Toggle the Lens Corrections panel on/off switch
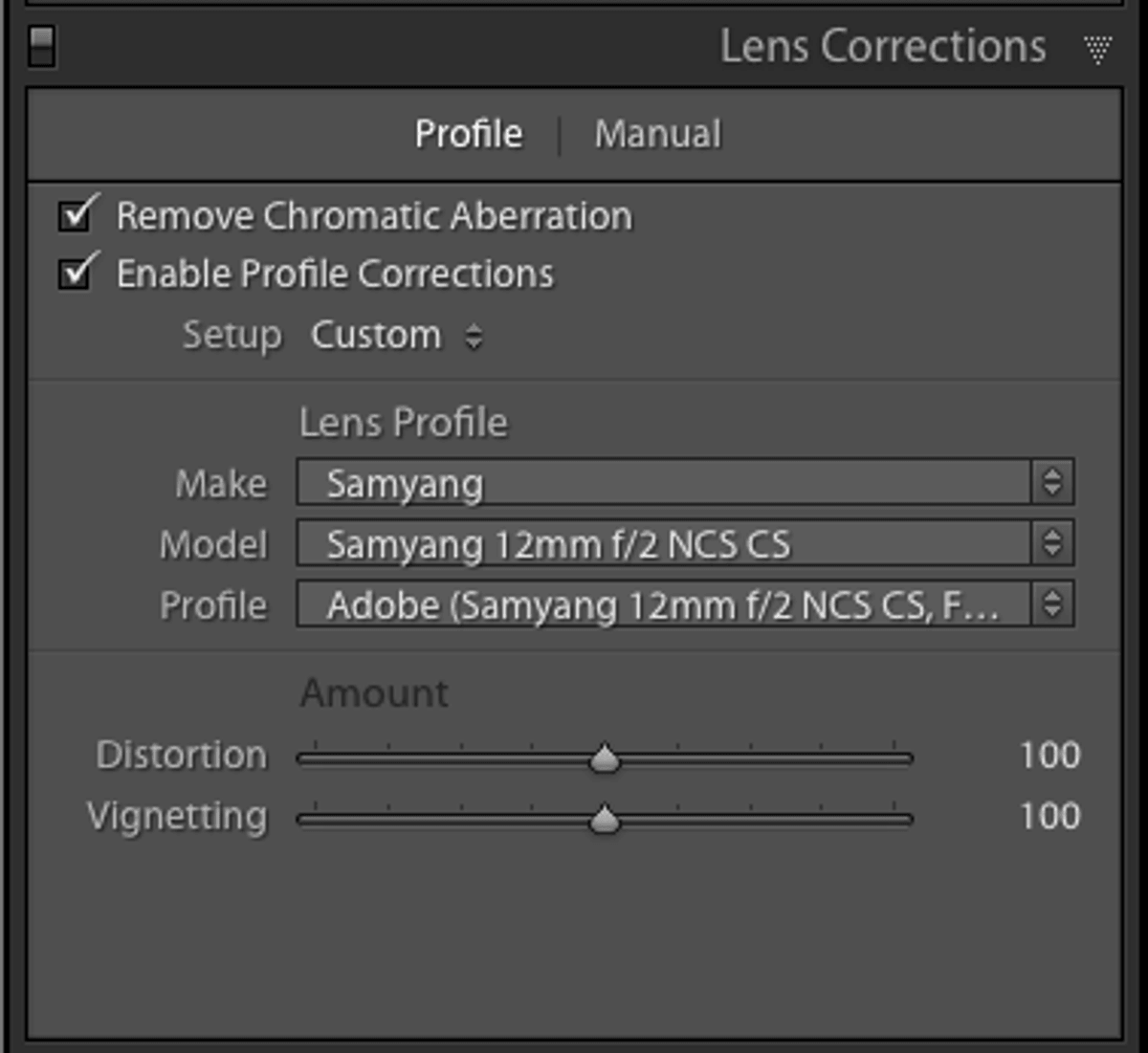Screen dimensions: 1148x1053 (x=41, y=46)
